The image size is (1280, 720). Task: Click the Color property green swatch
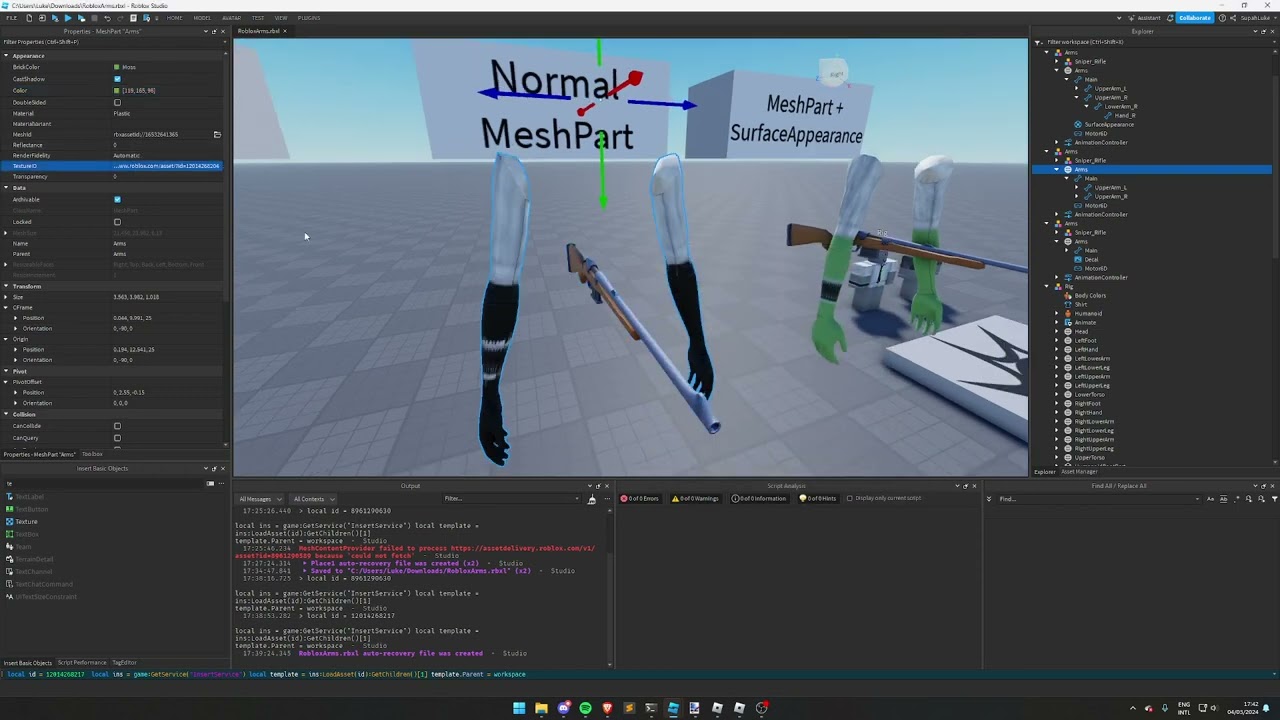(x=117, y=90)
